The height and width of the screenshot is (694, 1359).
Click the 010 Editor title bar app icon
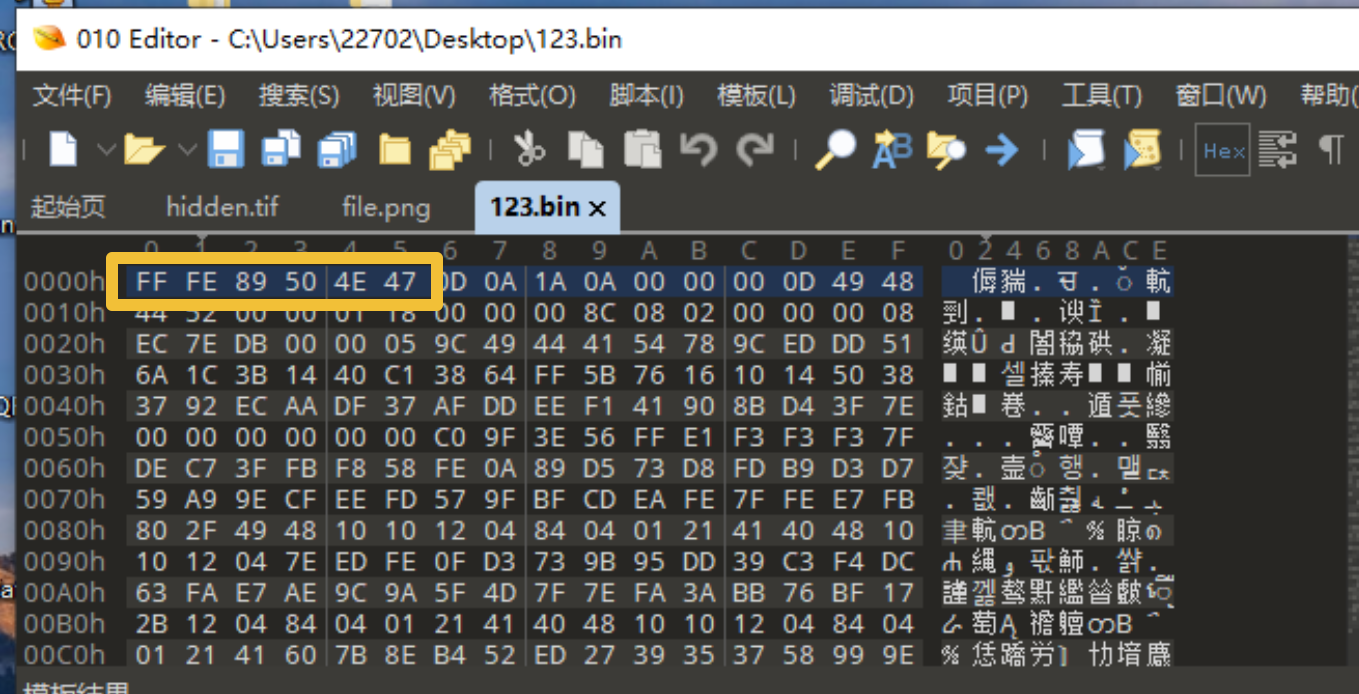[x=49, y=39]
